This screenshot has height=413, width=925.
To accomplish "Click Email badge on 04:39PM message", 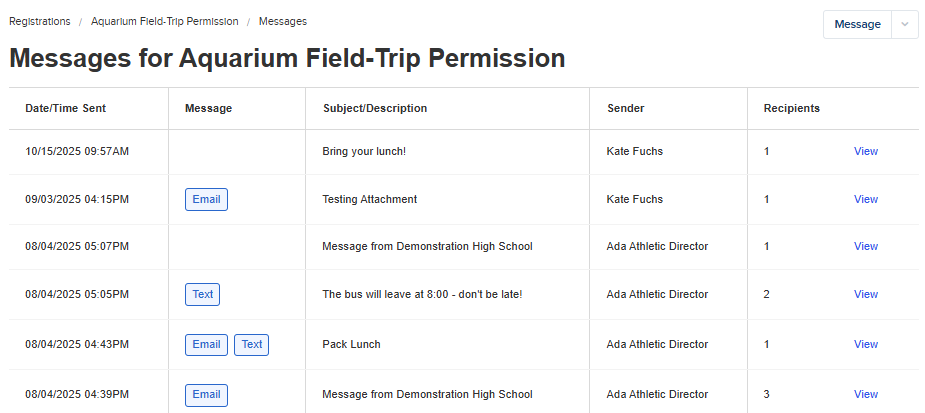I will [206, 395].
